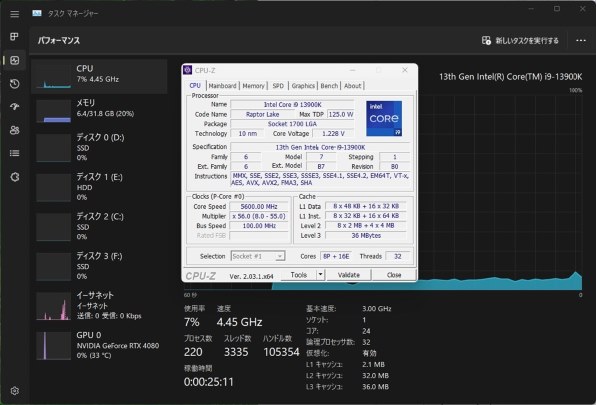Click the three-dot more options button
596x405 pixels.
(581, 40)
